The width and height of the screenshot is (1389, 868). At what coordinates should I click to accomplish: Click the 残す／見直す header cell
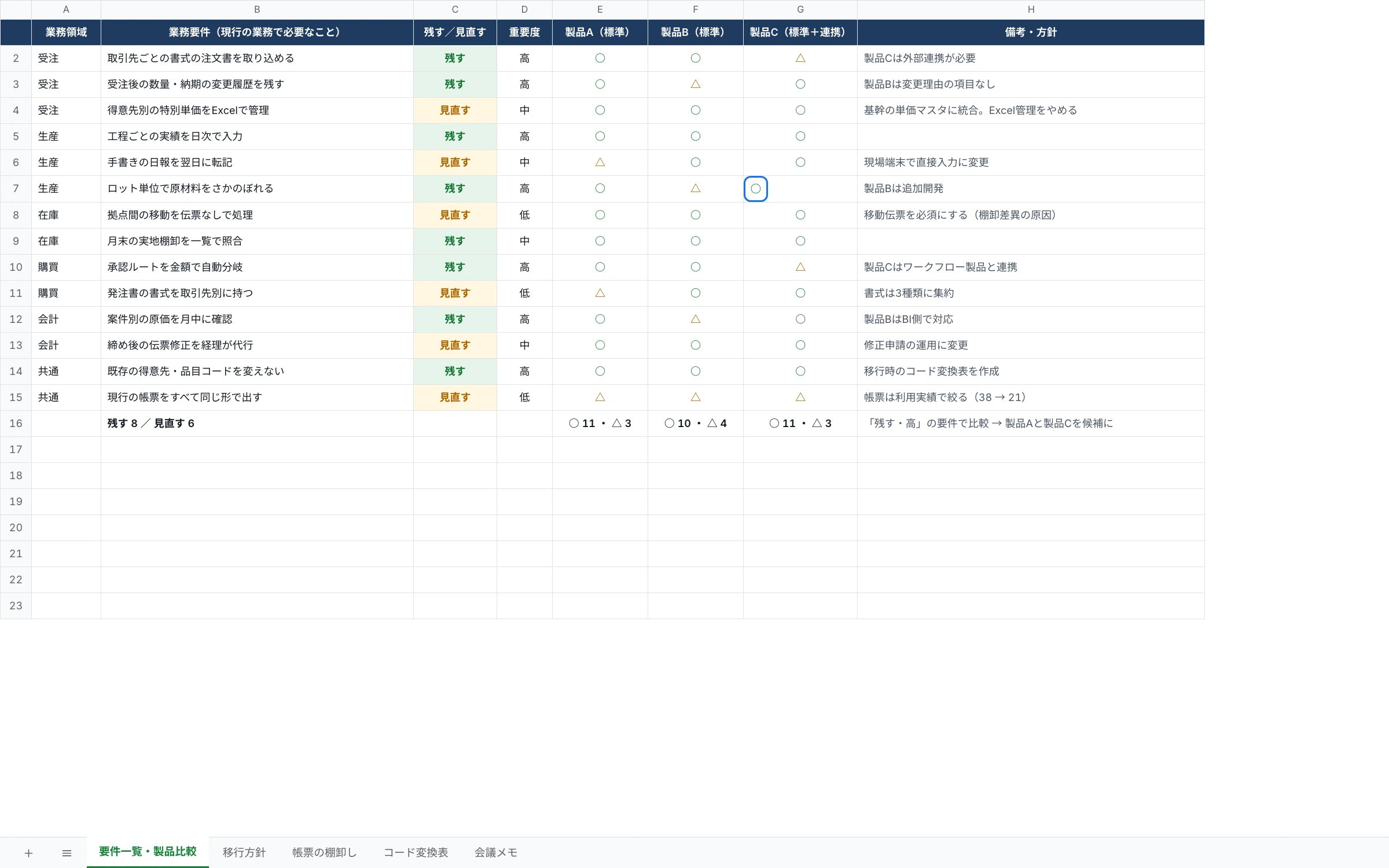pyautogui.click(x=455, y=32)
